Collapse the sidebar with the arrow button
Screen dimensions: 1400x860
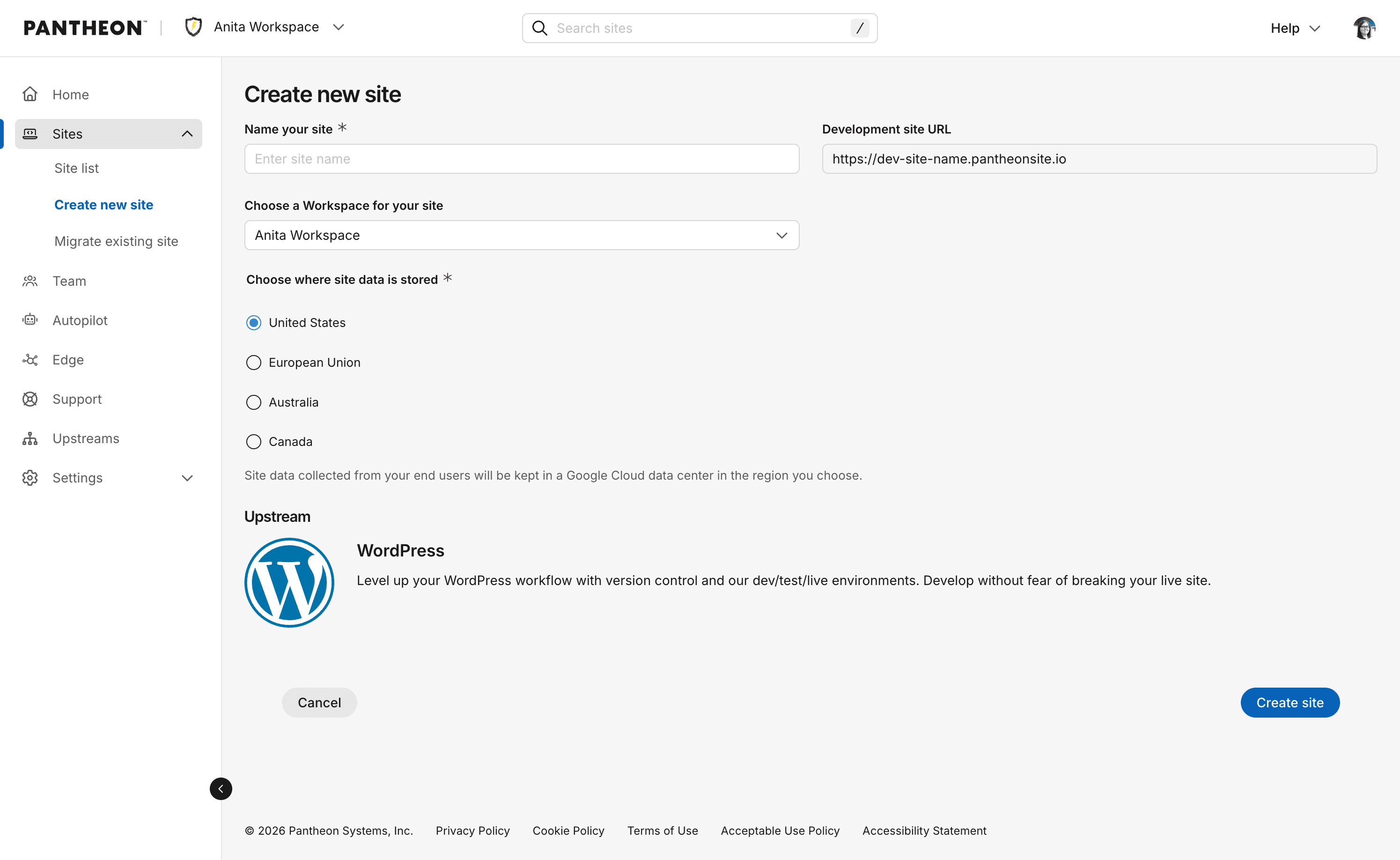click(x=221, y=788)
